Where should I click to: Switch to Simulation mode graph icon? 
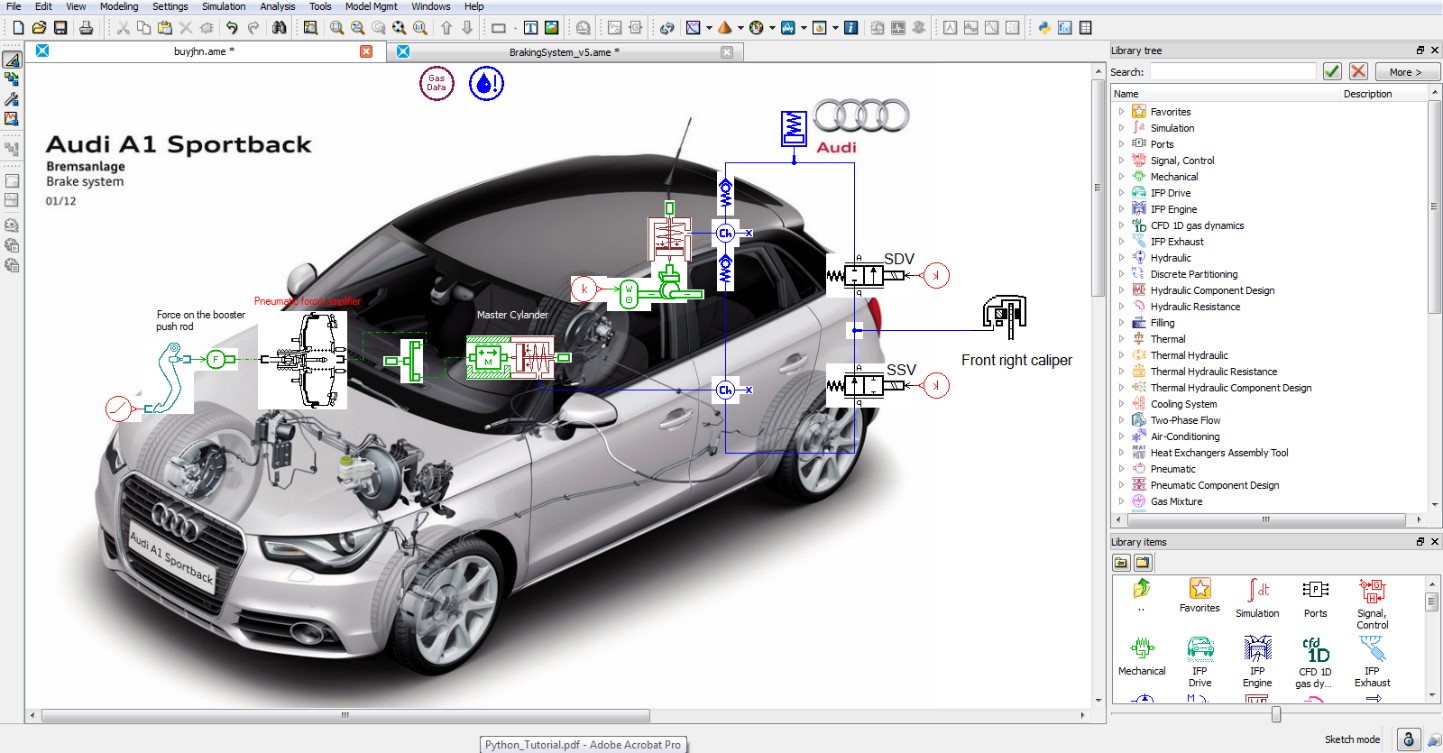coord(12,119)
